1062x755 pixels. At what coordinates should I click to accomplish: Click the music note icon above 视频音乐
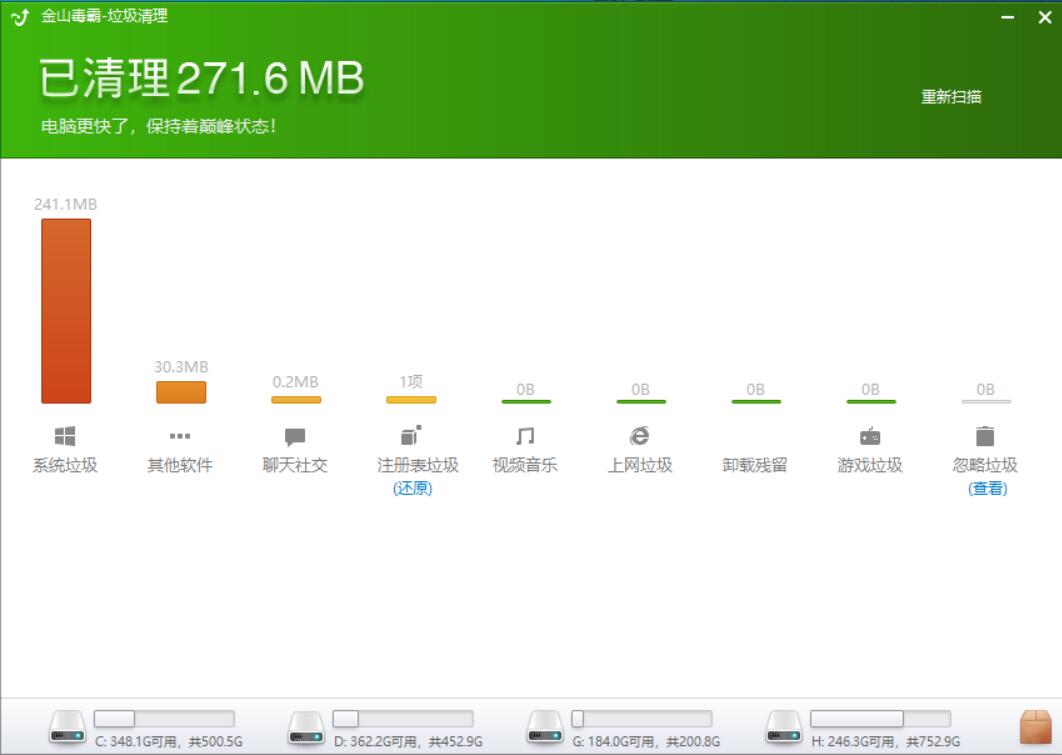(x=525, y=436)
